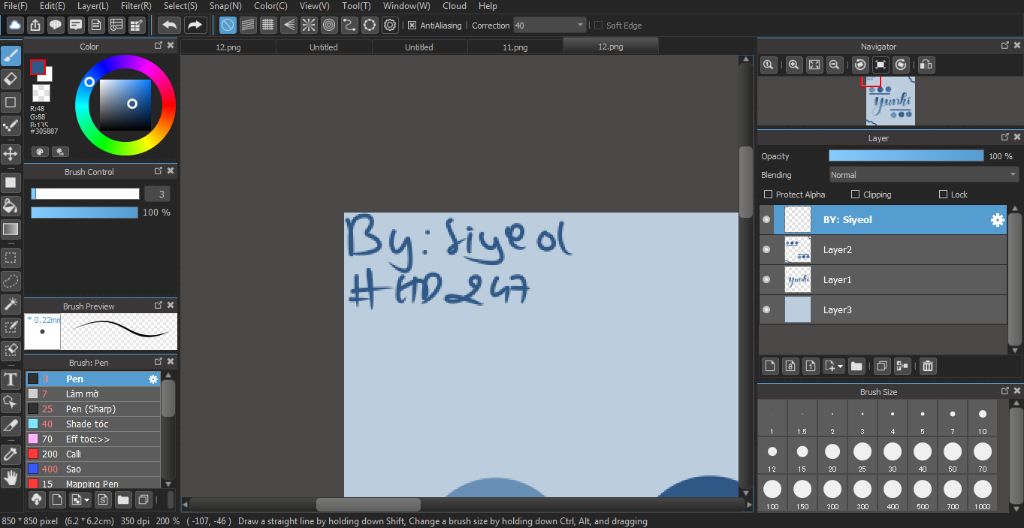Screen dimensions: 1024x528
Task: Select the Text tool
Action: pos(11,379)
